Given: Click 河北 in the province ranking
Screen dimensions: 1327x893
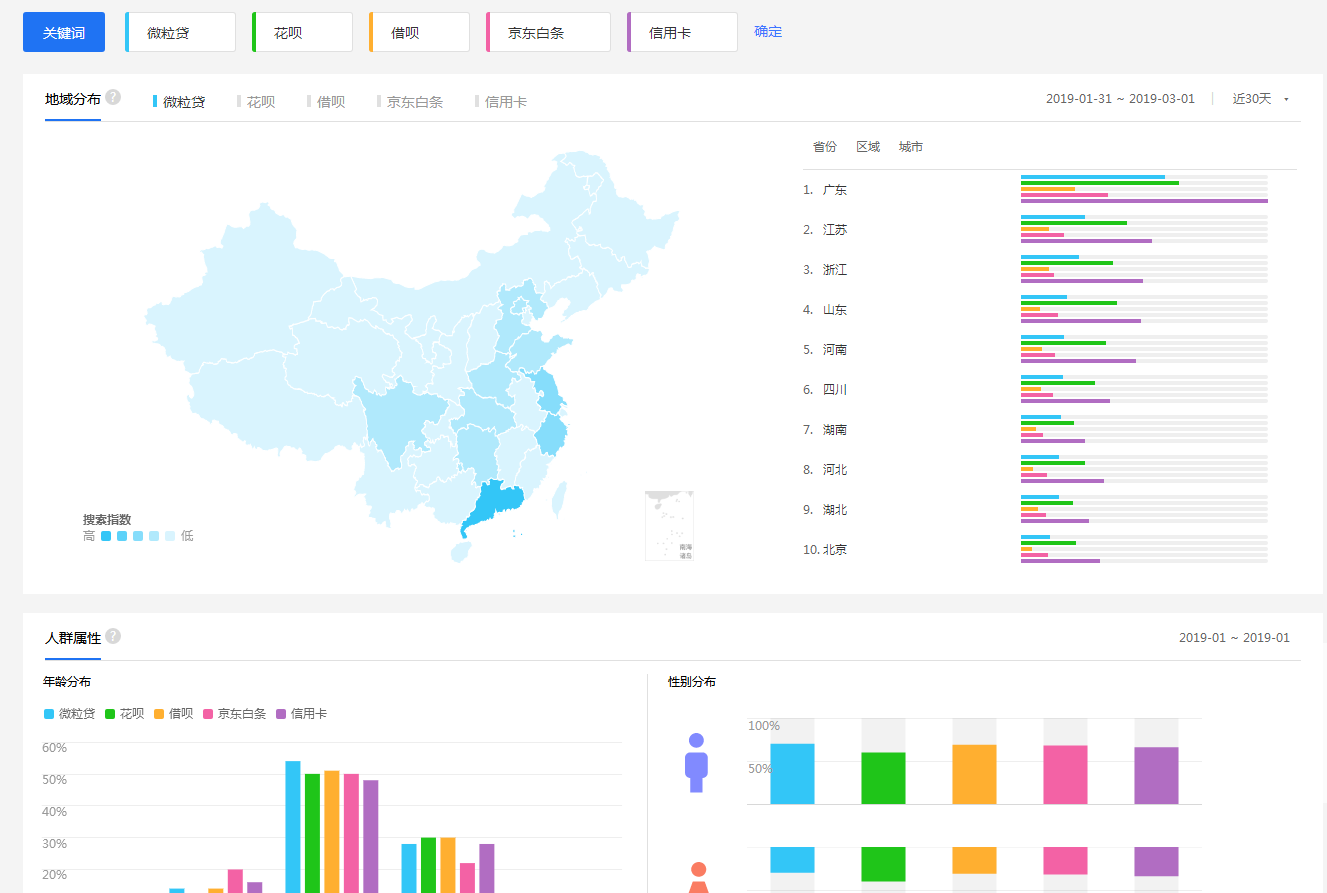Looking at the screenshot, I should pos(835,470).
